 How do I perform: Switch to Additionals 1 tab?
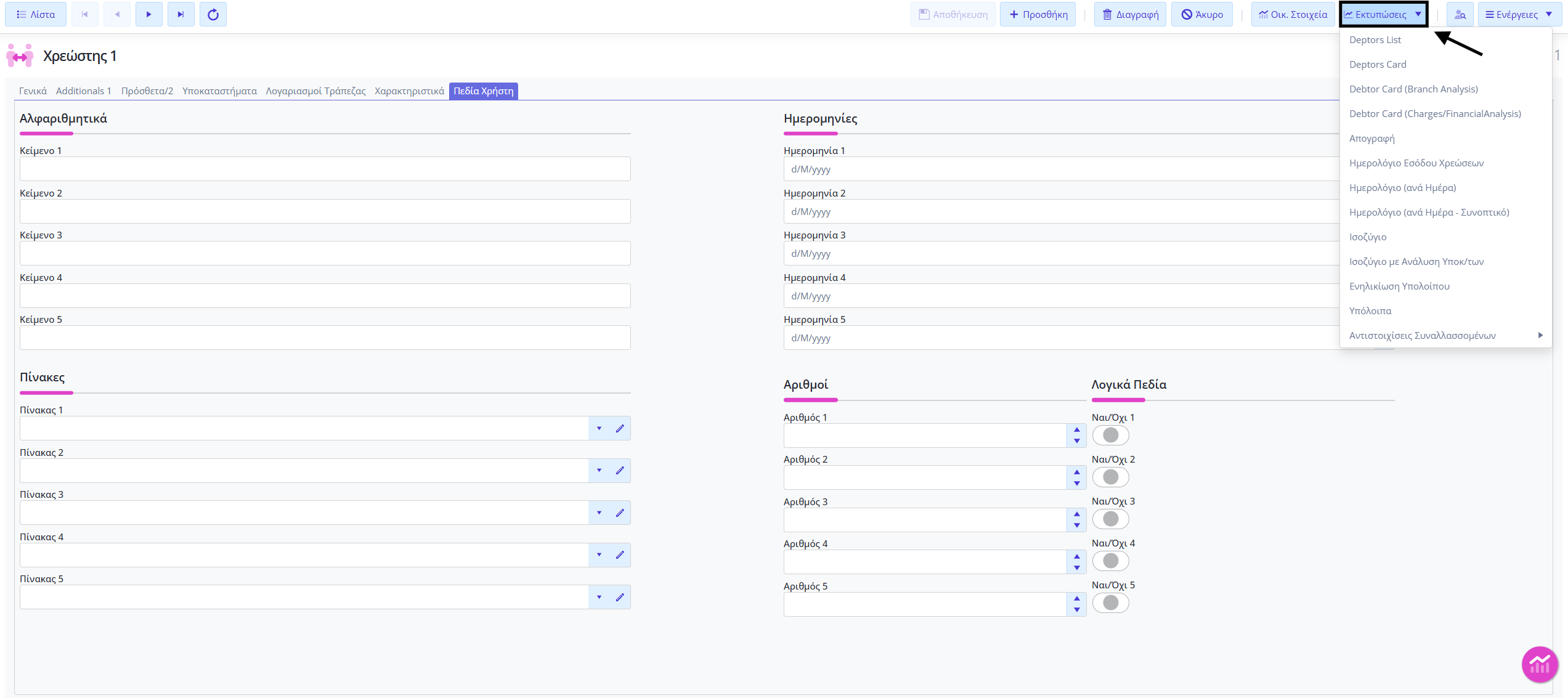tap(83, 91)
